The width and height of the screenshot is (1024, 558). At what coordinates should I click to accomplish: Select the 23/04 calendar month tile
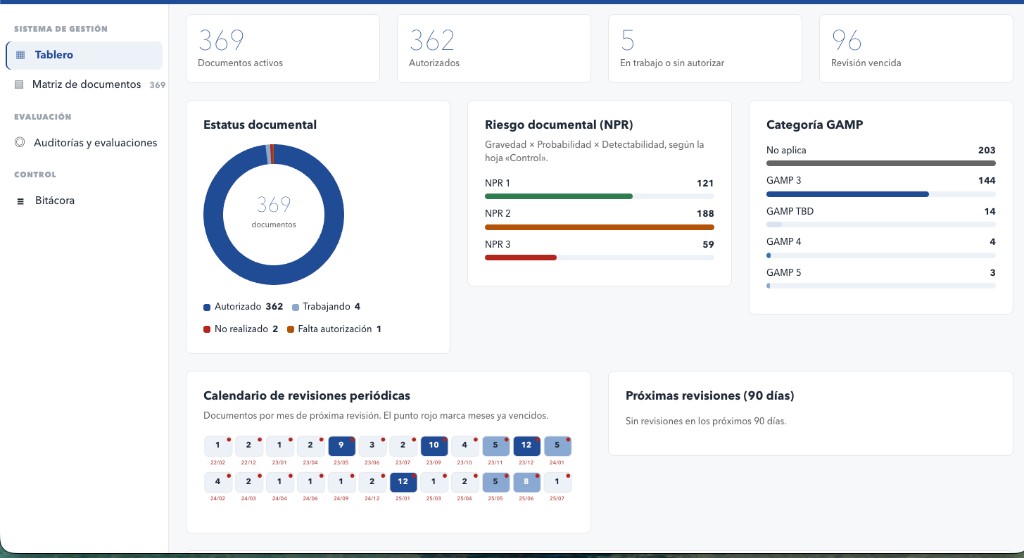[310, 446]
